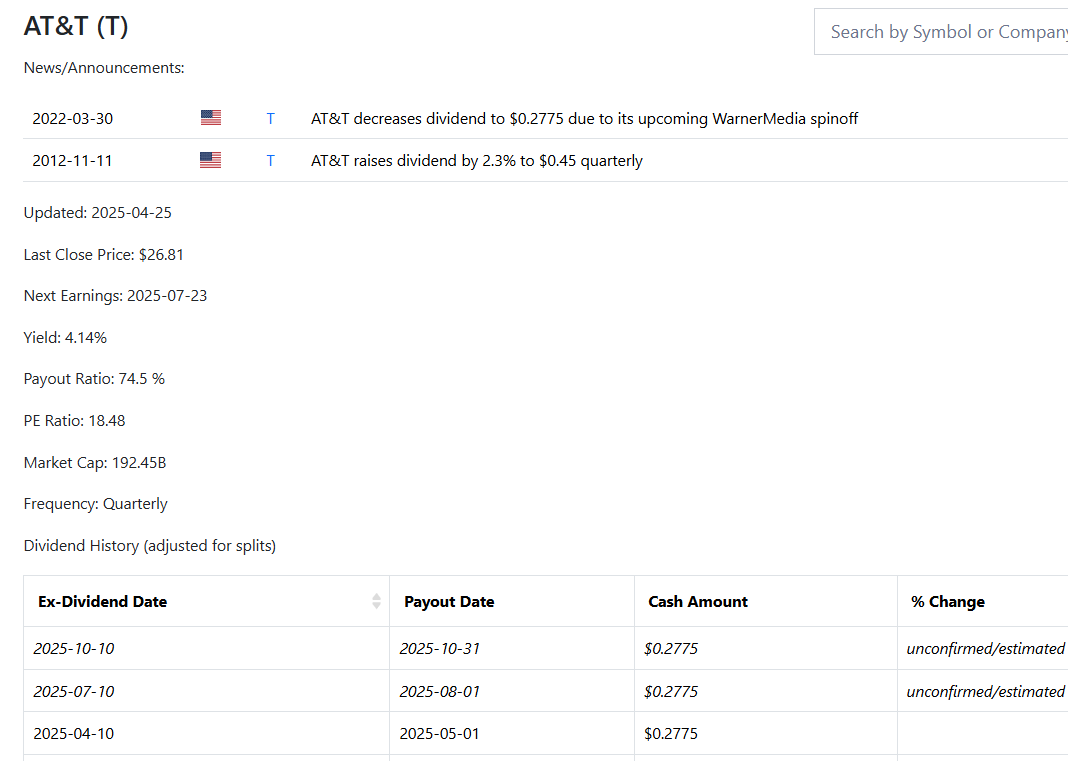Viewport: 1068px width, 761px height.
Task: Click the $0.2775 amount in the 2025-10-10 row
Action: click(671, 649)
